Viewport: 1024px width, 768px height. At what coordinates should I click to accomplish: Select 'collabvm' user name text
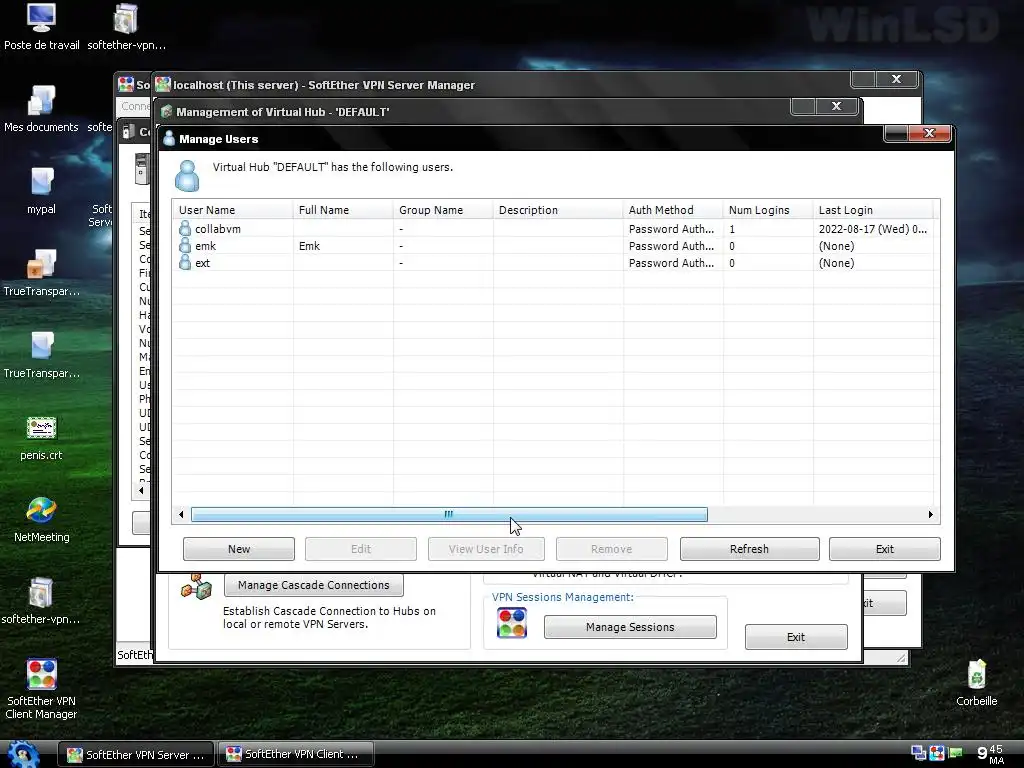[x=217, y=229]
